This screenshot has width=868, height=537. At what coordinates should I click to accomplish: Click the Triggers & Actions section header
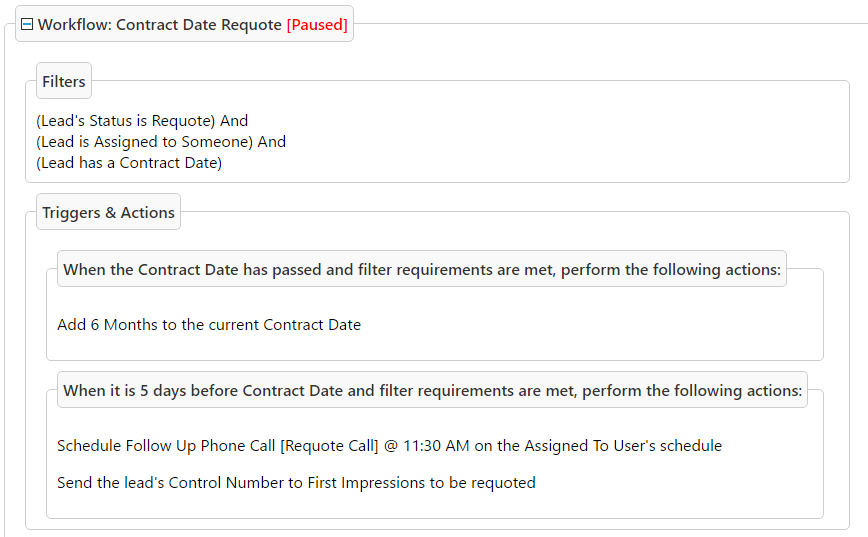(108, 213)
